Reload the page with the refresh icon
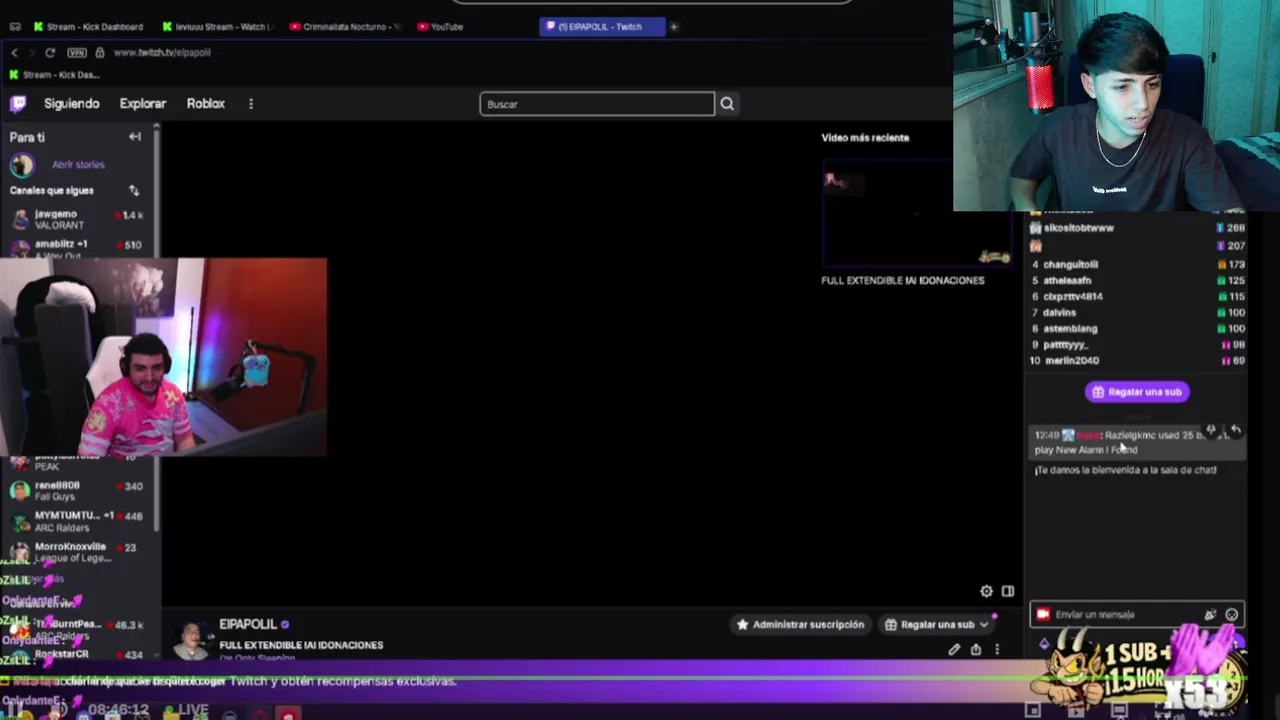The height and width of the screenshot is (720, 1280). click(x=50, y=52)
